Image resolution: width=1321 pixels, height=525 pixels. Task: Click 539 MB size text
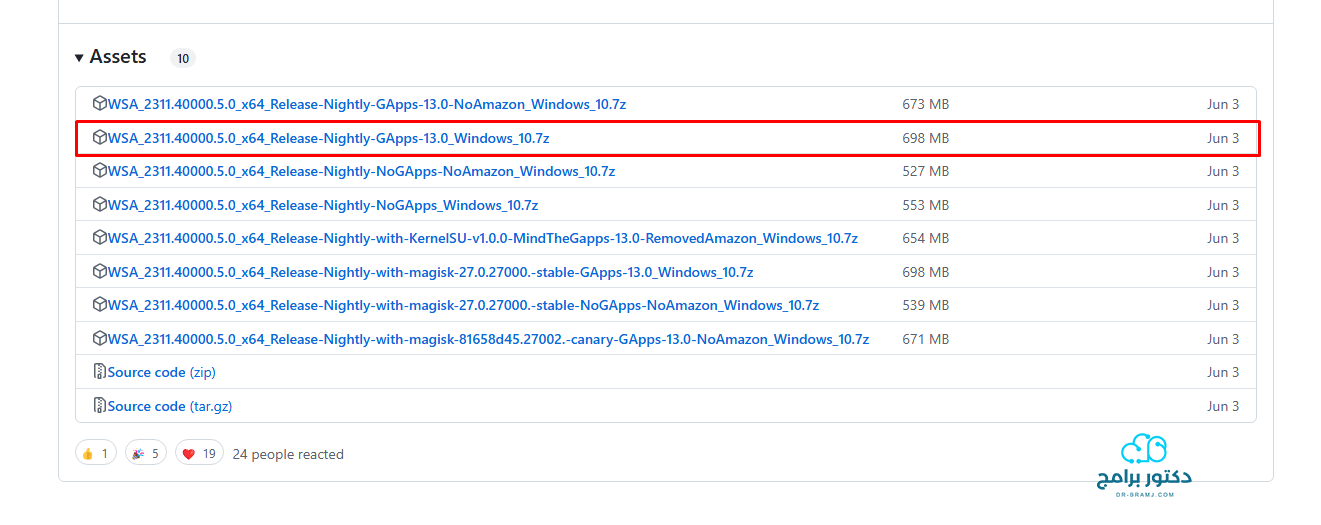point(926,305)
